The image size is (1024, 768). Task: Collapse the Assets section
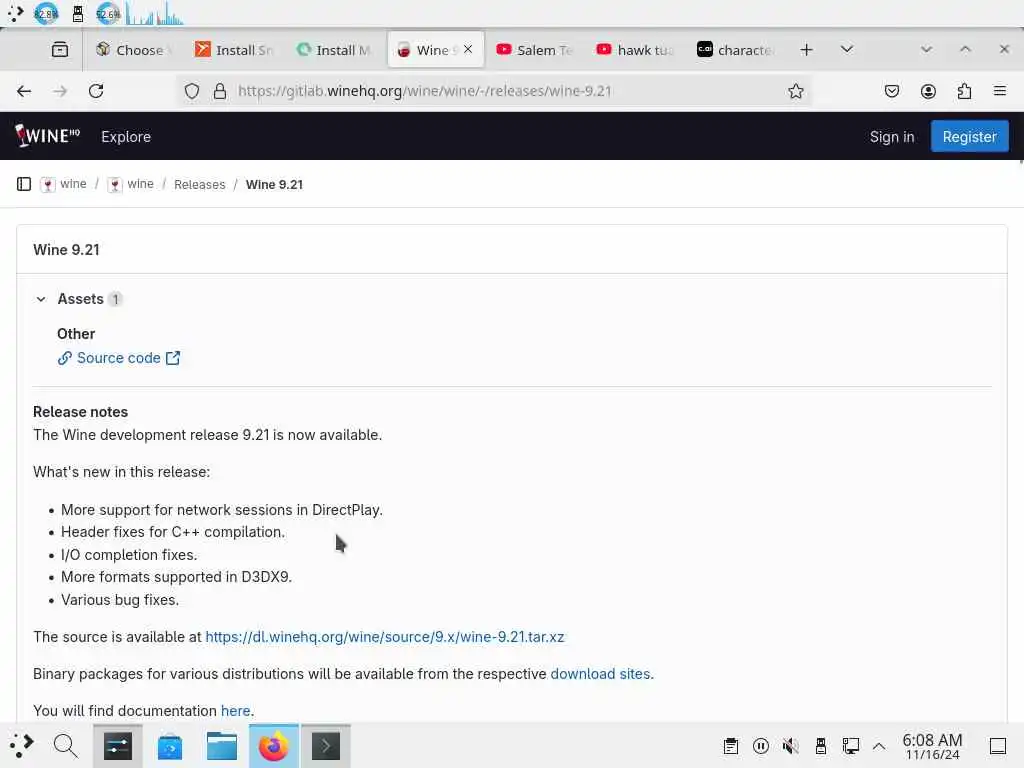click(41, 299)
